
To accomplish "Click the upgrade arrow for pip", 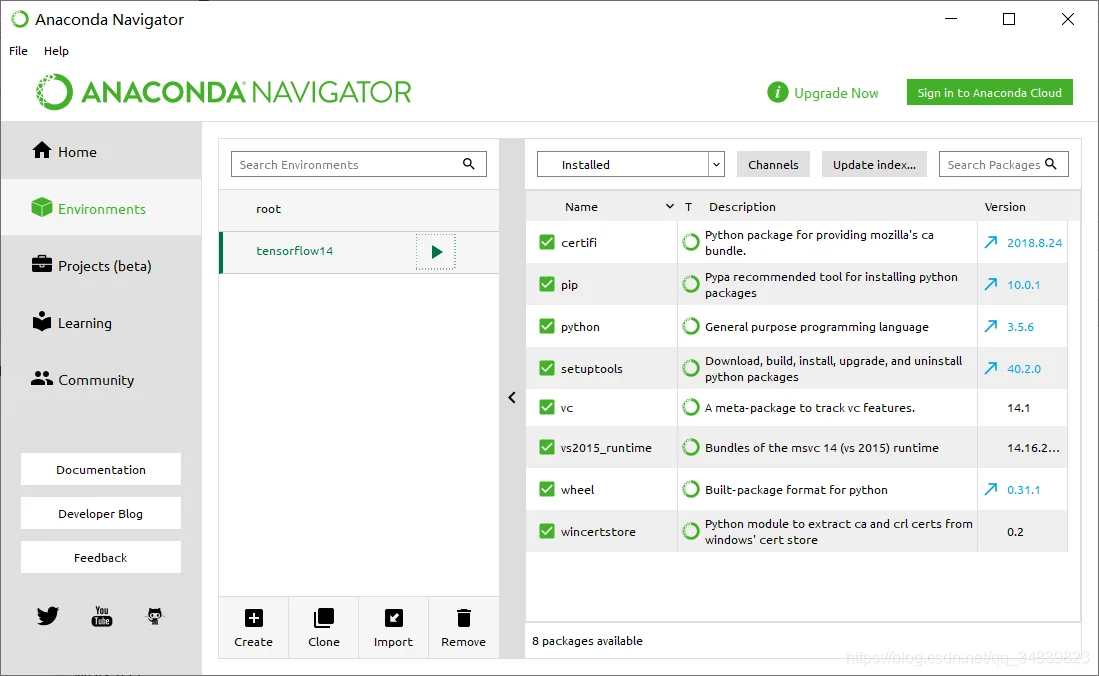I will [x=990, y=285].
